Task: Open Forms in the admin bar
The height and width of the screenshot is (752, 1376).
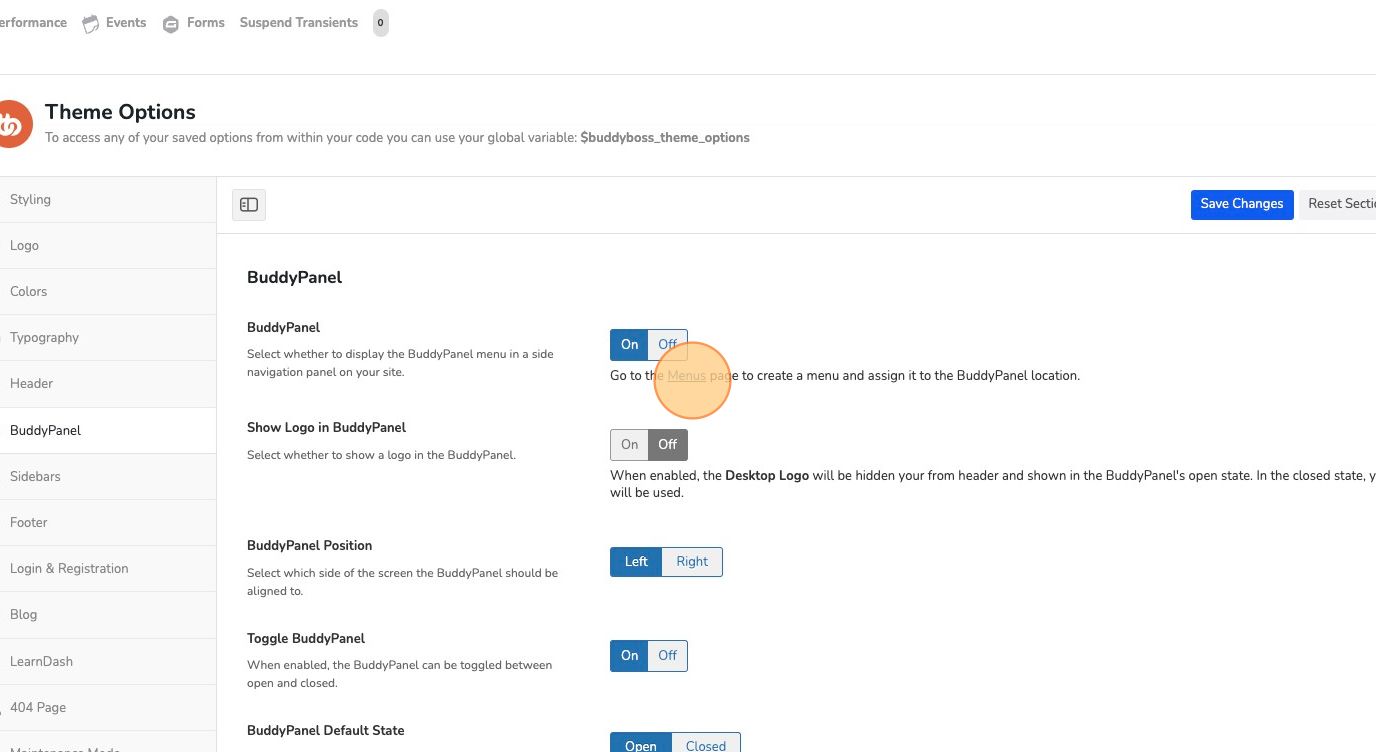Action: click(x=206, y=23)
